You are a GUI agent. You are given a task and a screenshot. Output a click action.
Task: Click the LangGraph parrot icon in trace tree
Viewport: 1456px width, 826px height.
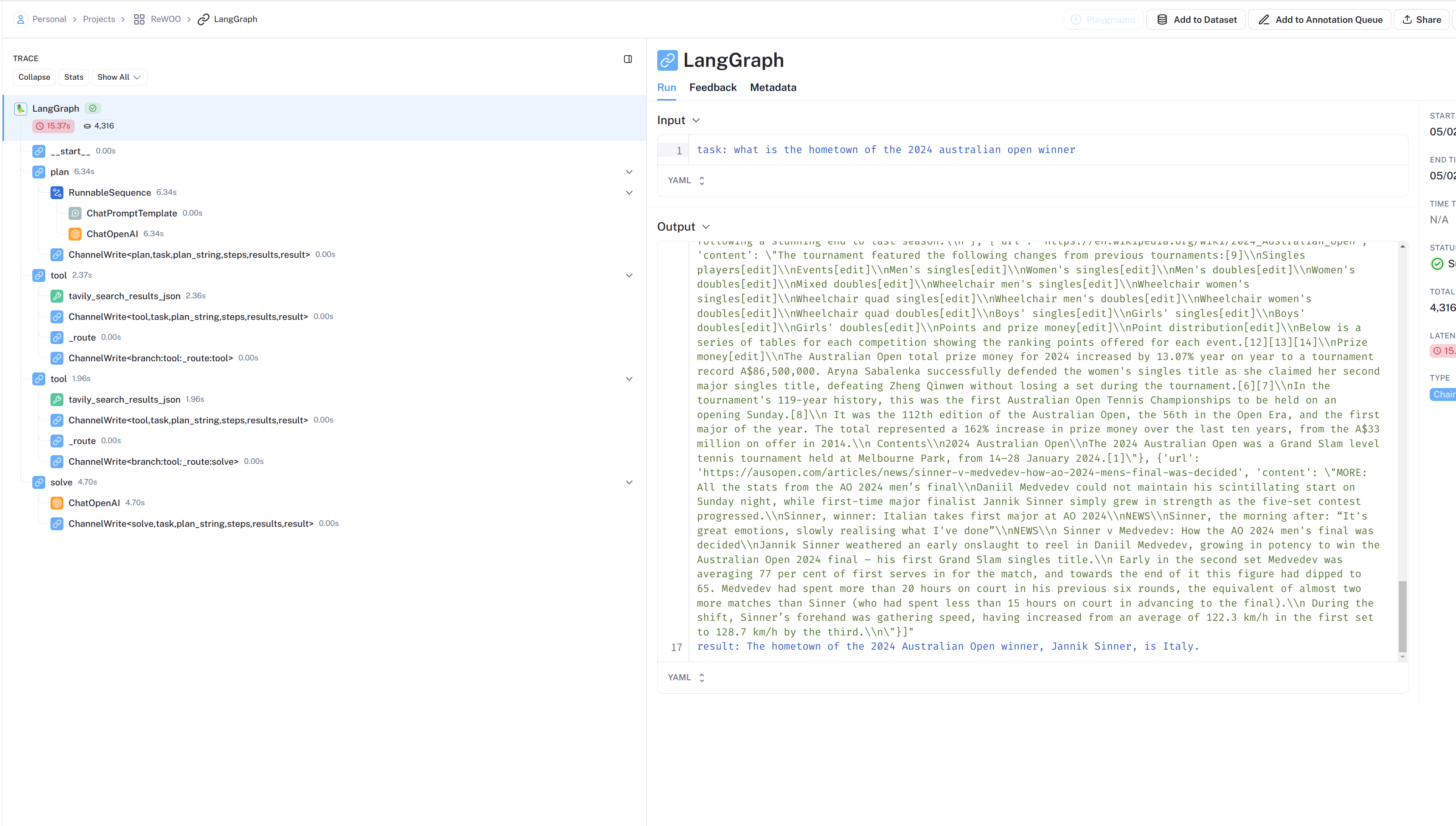21,108
